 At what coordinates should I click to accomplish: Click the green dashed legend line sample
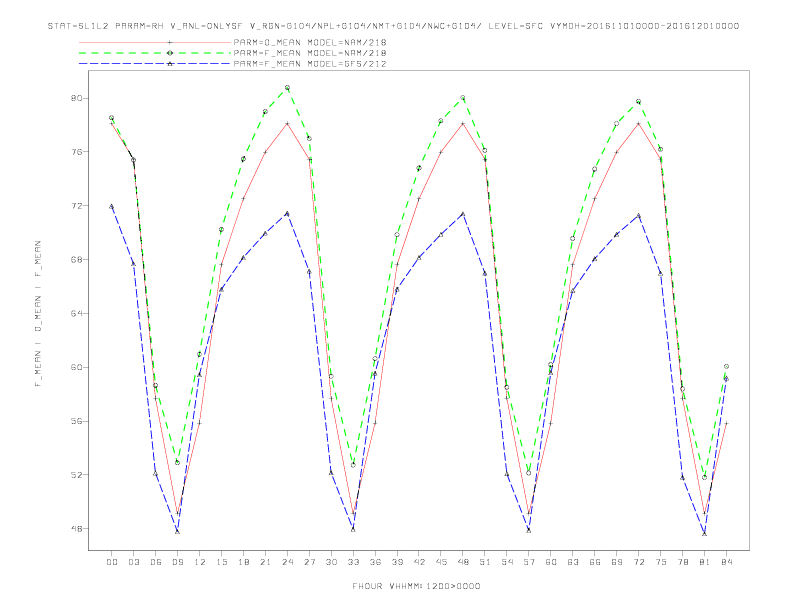click(155, 53)
